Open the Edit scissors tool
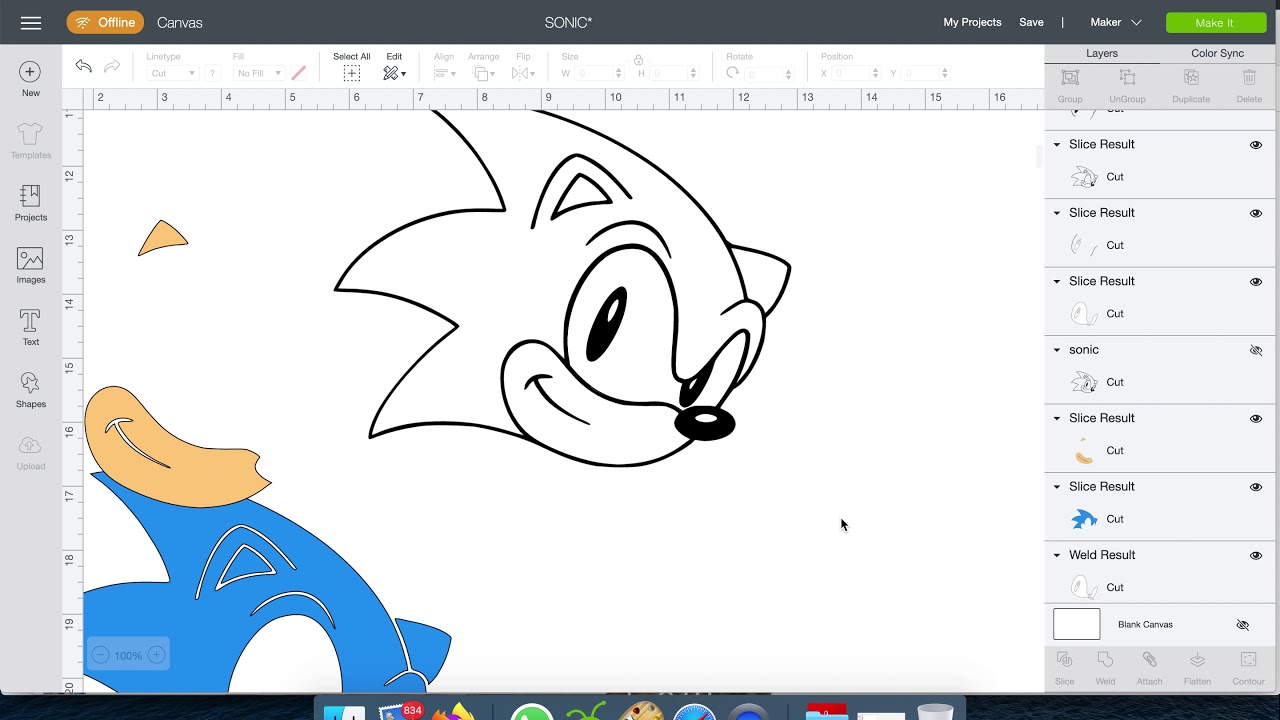 pyautogui.click(x=391, y=73)
